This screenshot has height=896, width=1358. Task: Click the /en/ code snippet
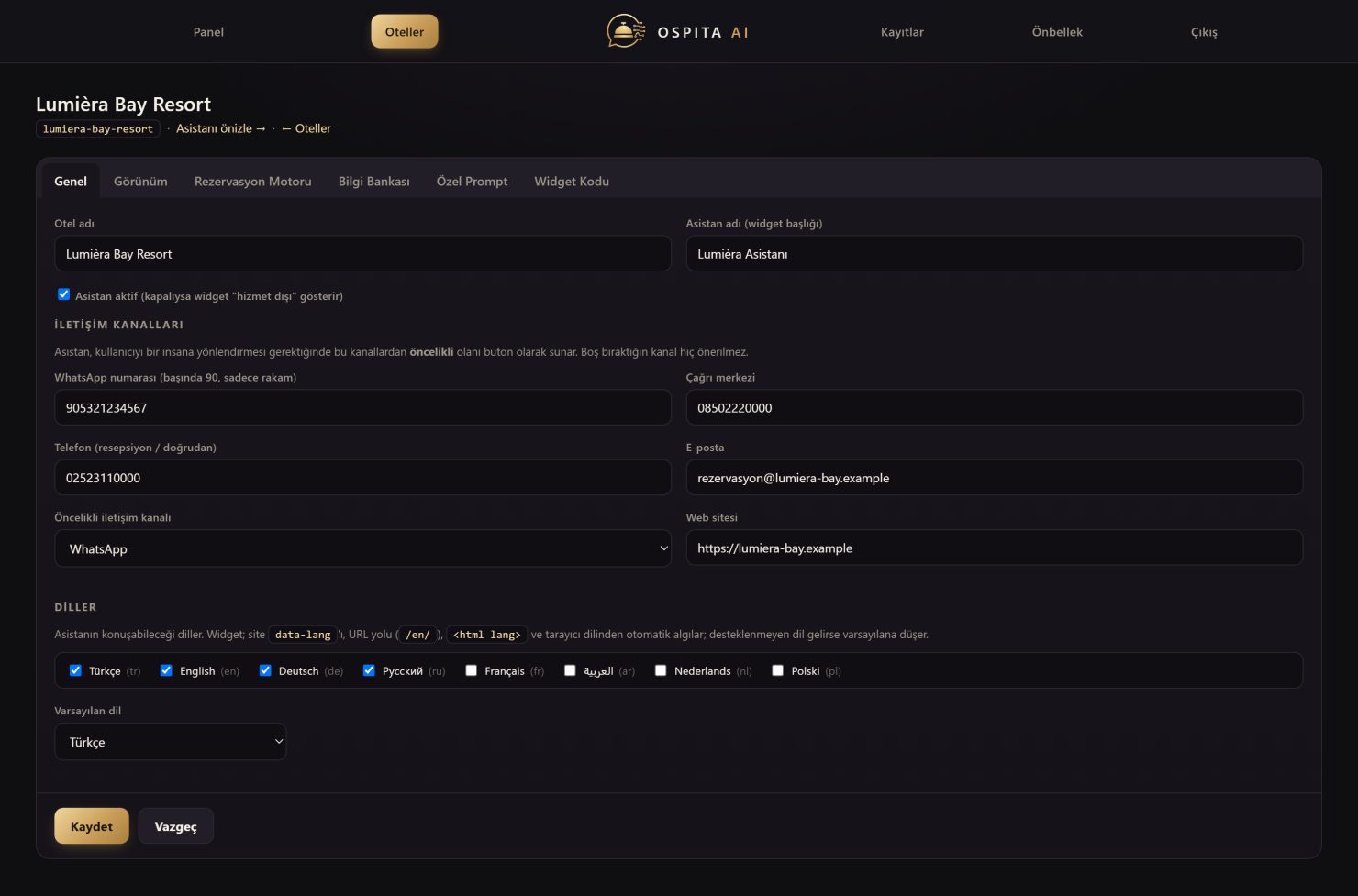pyautogui.click(x=418, y=635)
